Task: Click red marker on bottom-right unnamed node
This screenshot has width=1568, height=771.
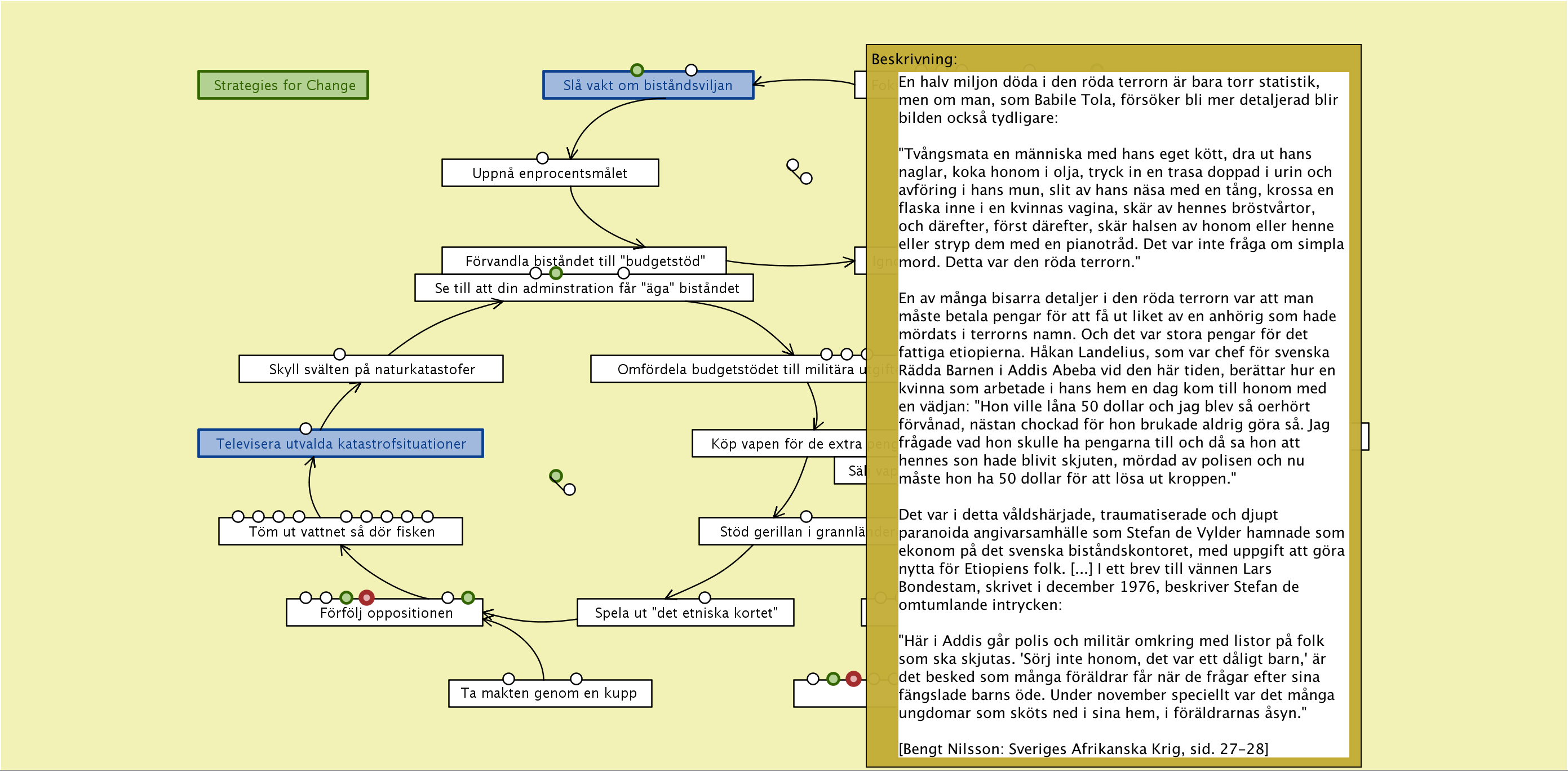Action: (x=853, y=679)
